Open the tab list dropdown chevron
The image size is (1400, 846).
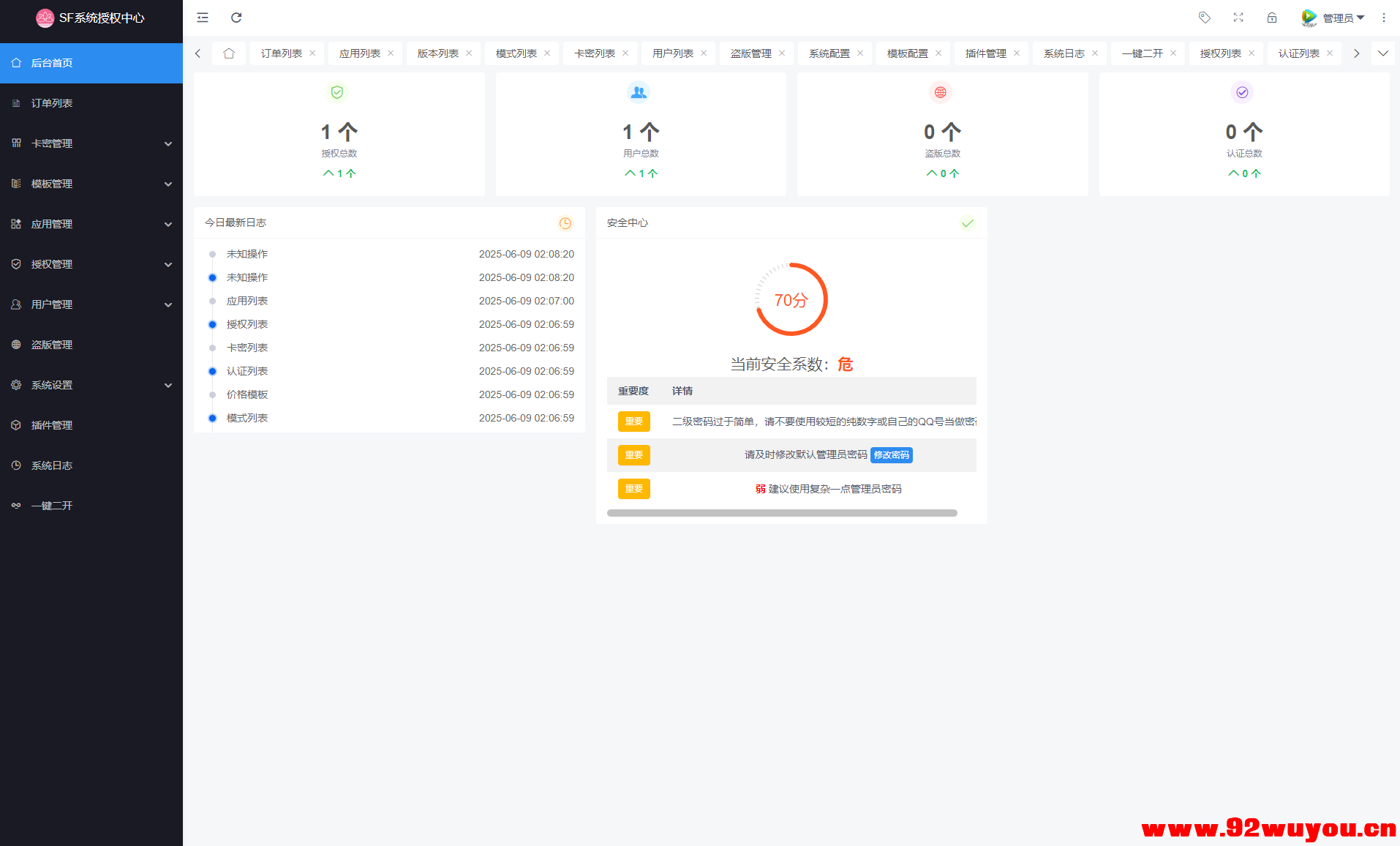click(1383, 53)
